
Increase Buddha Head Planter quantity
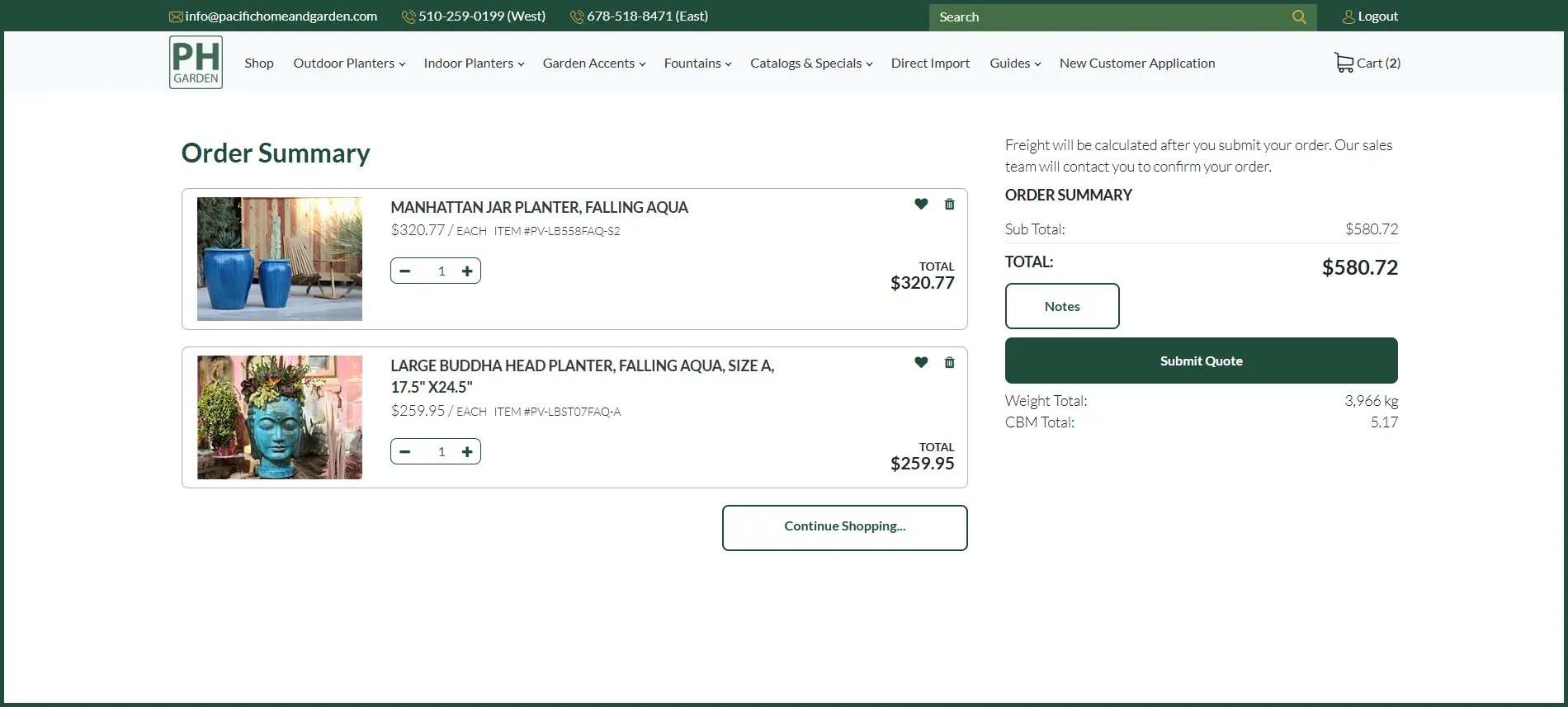(467, 451)
